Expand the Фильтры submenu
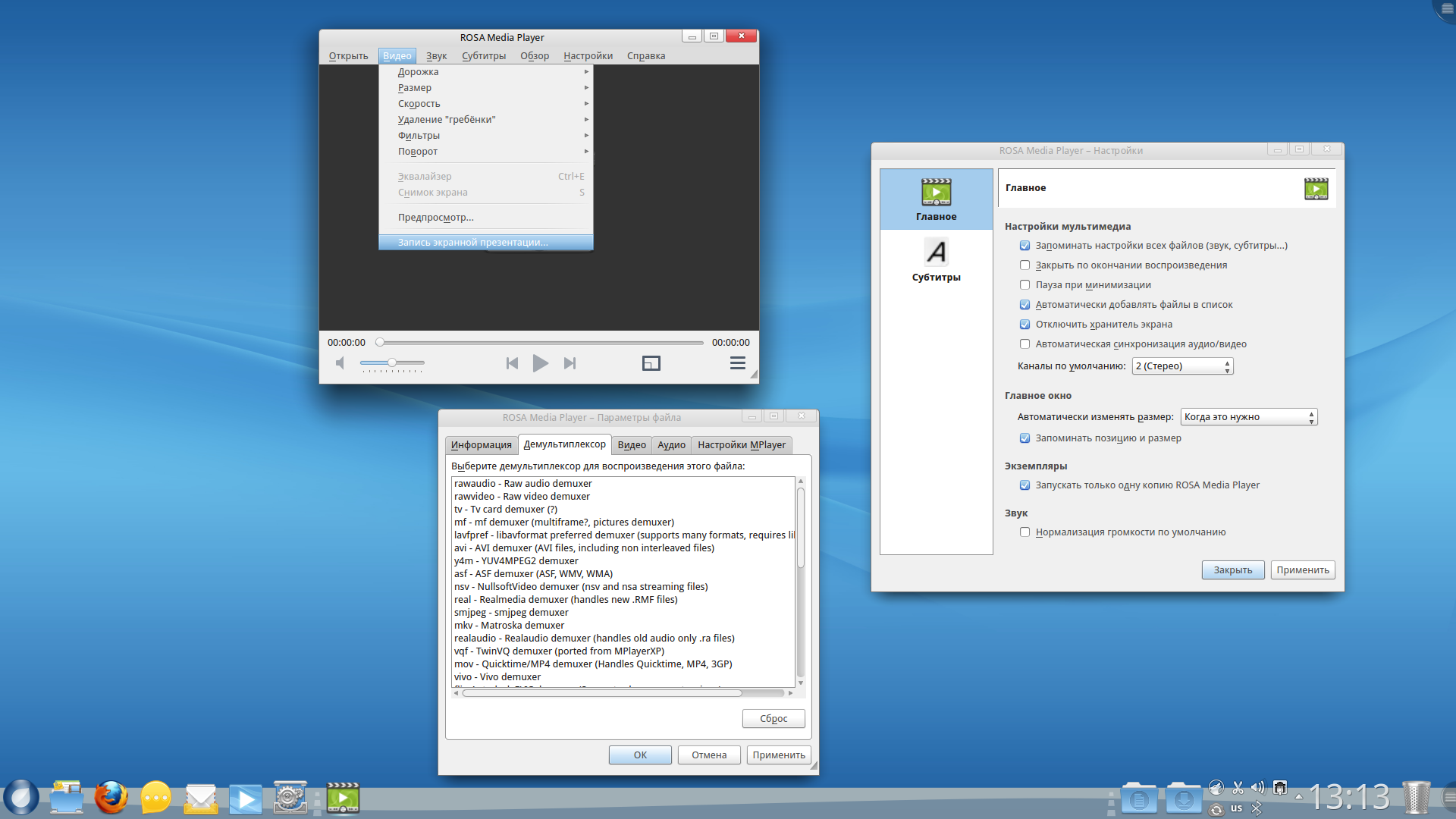The width and height of the screenshot is (1456, 819). 486,136
